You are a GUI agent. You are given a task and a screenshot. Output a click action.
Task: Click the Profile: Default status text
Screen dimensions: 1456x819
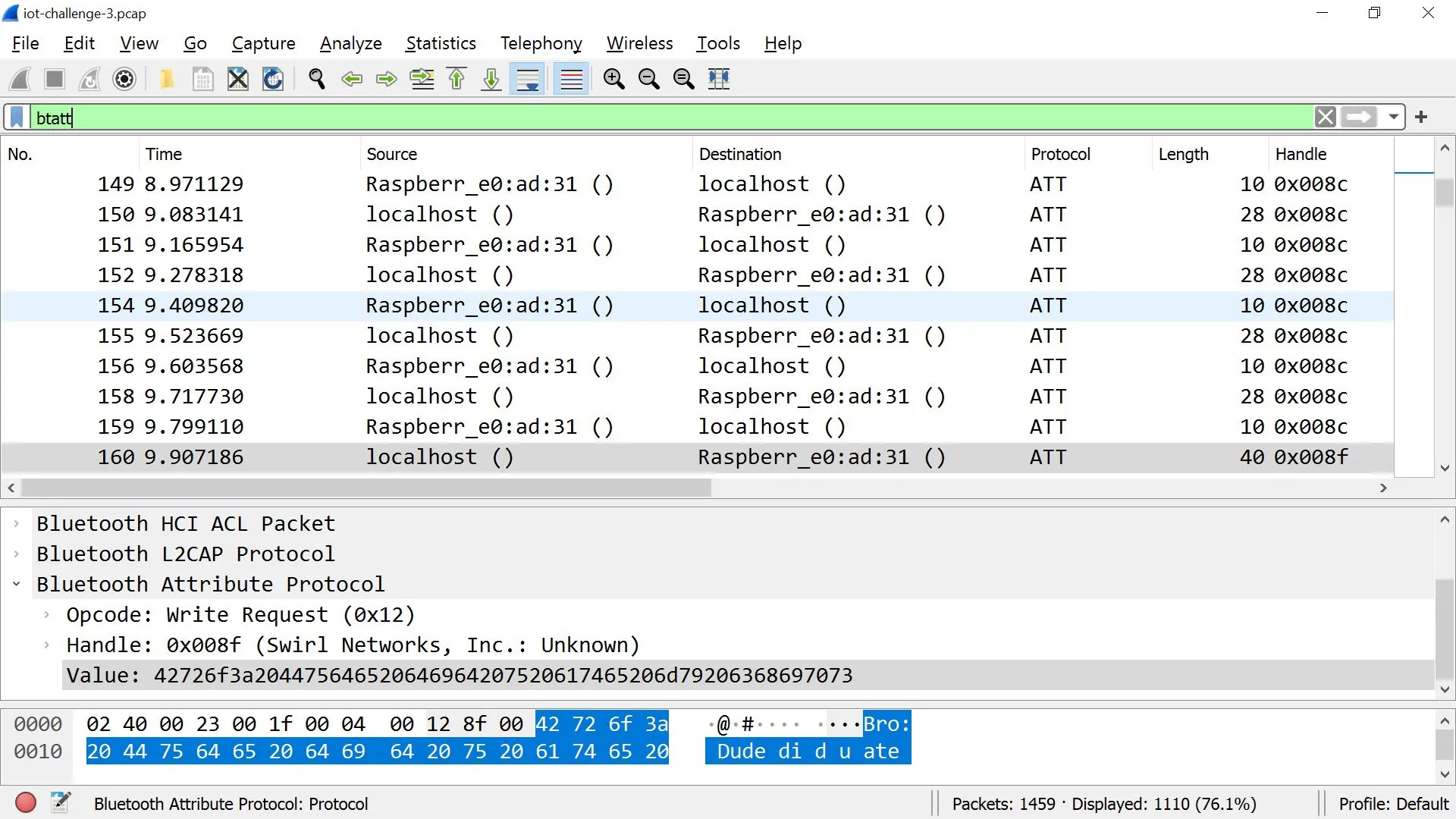pos(1393,804)
